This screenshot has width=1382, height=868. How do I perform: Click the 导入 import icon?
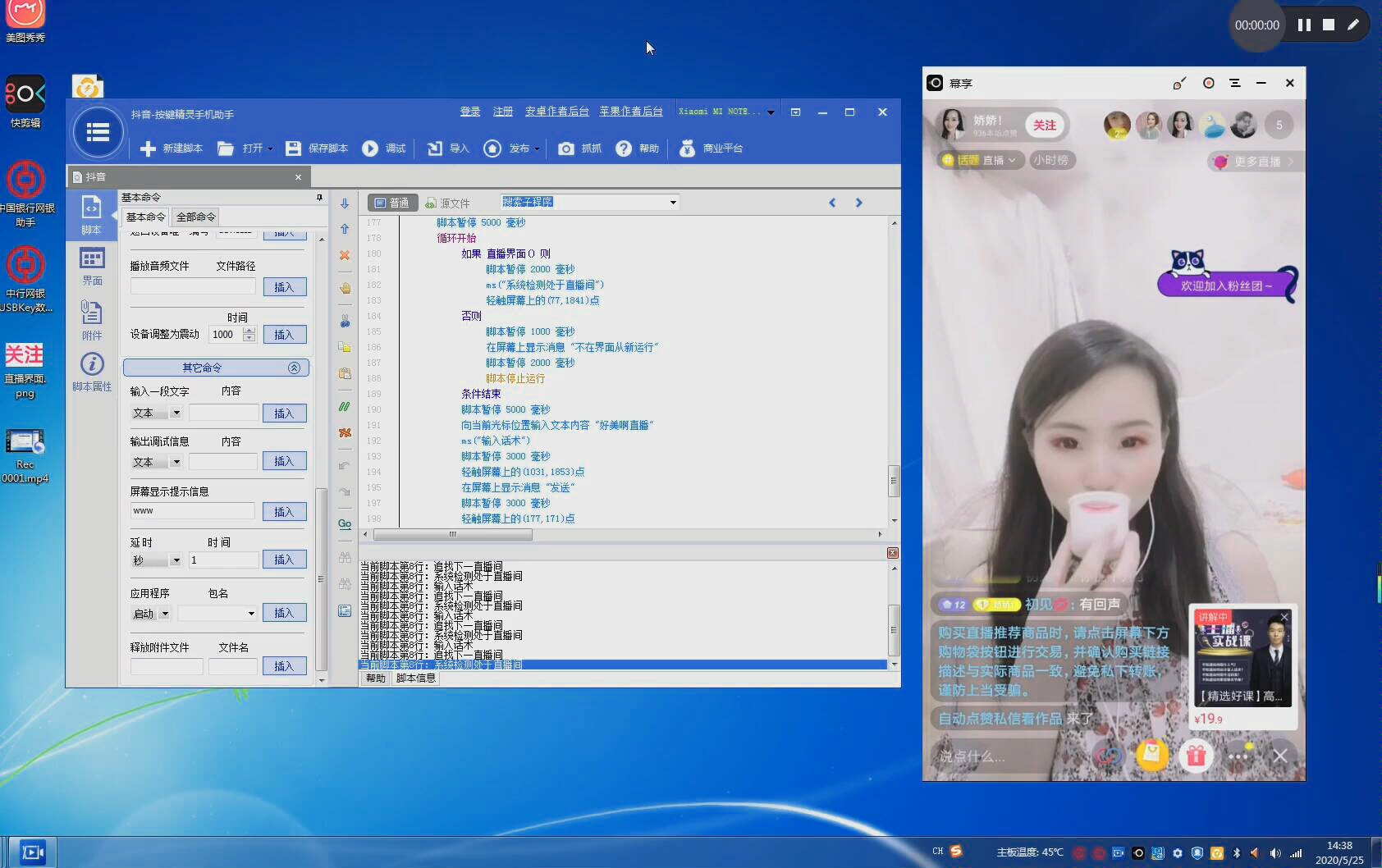(435, 148)
